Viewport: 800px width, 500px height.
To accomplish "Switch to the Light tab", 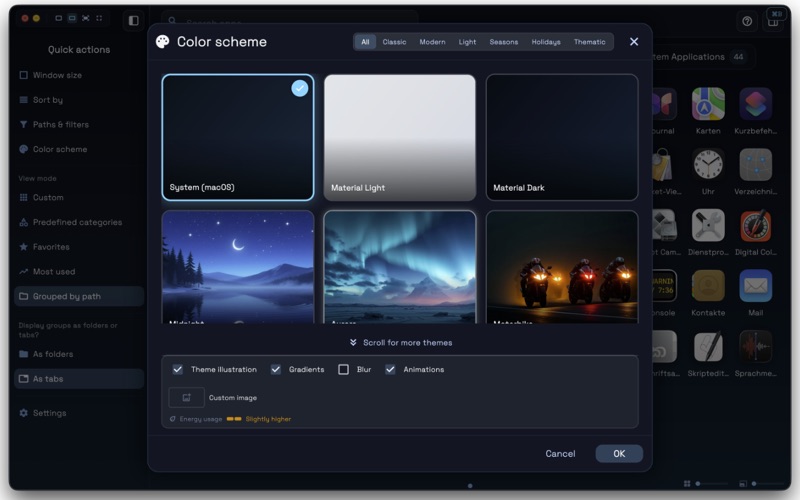I will (467, 42).
